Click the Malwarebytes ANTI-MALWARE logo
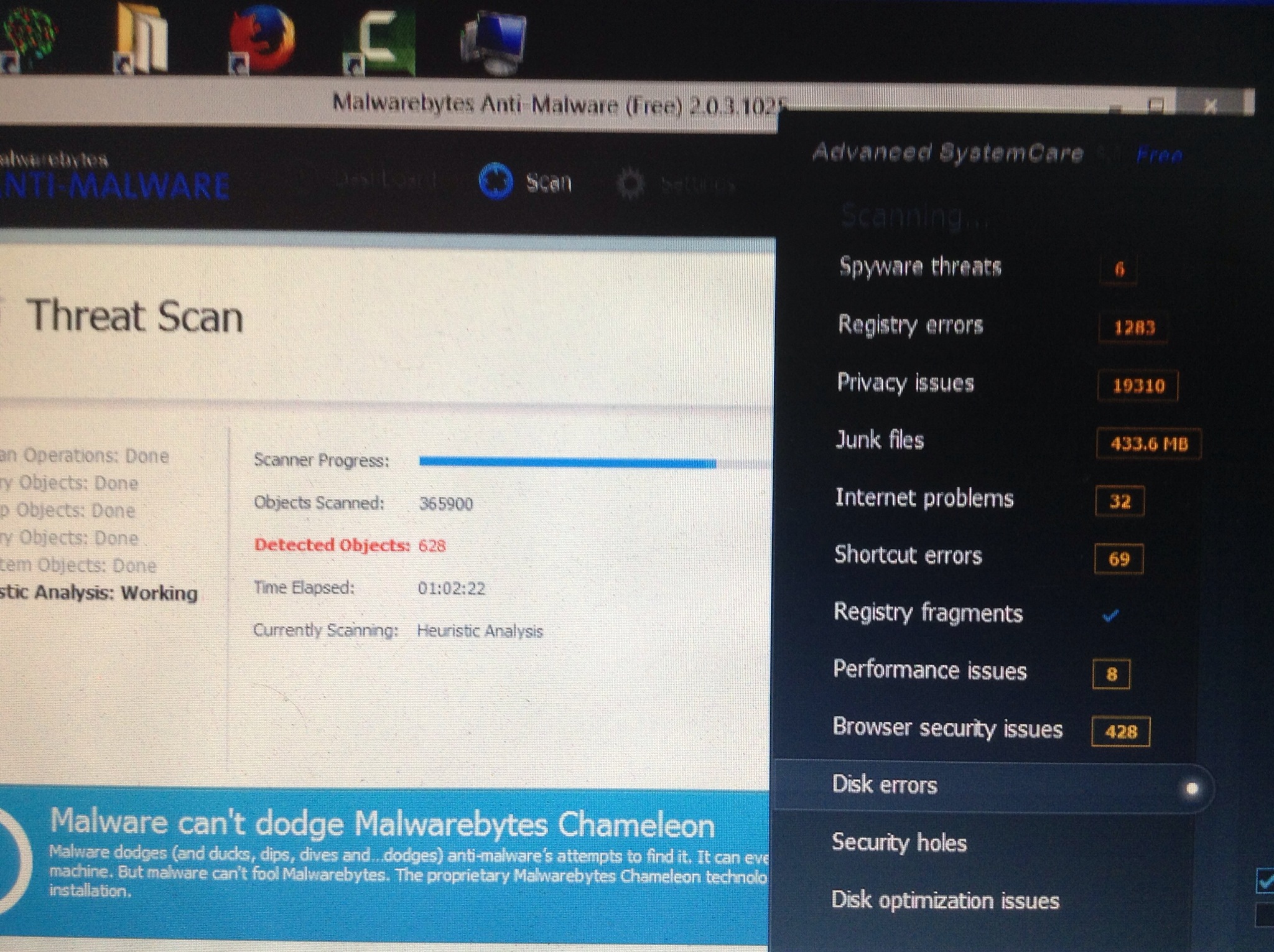Screen dimensions: 1274x952 (115, 176)
